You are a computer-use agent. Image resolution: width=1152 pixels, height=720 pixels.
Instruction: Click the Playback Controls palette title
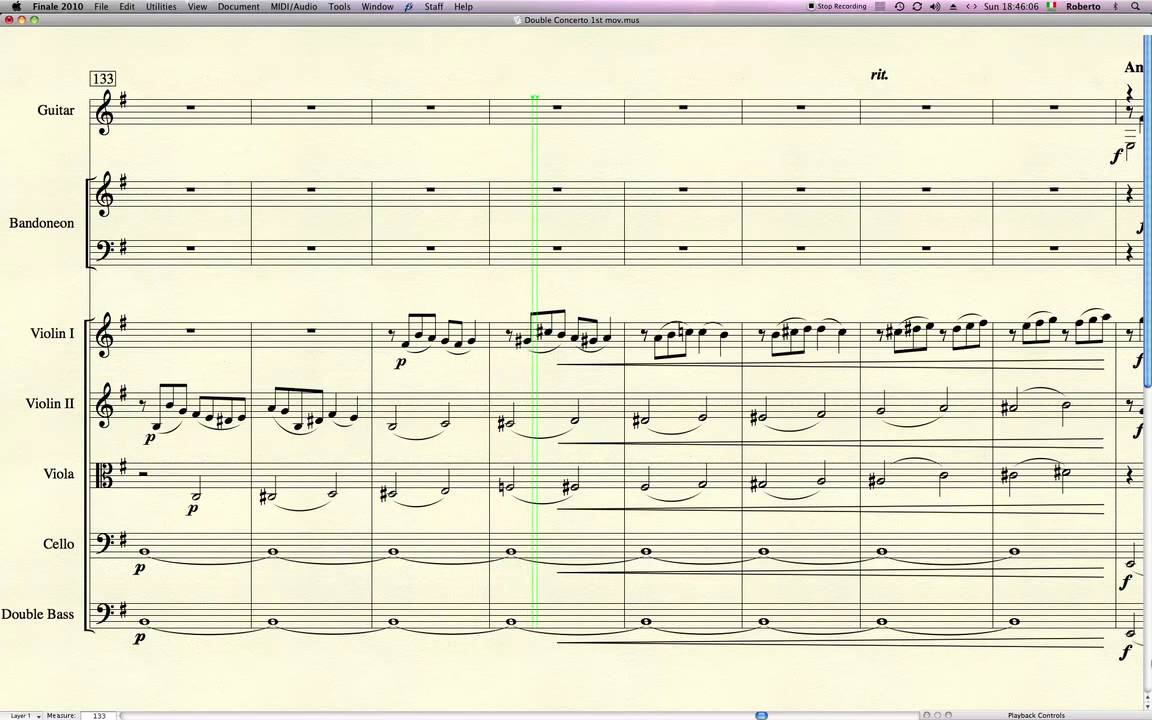point(1036,715)
